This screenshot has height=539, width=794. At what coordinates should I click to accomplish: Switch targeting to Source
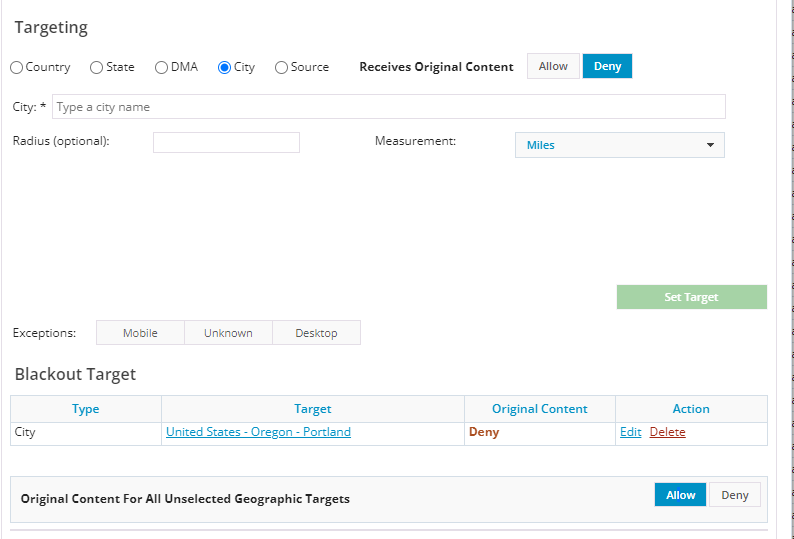pyautogui.click(x=281, y=68)
